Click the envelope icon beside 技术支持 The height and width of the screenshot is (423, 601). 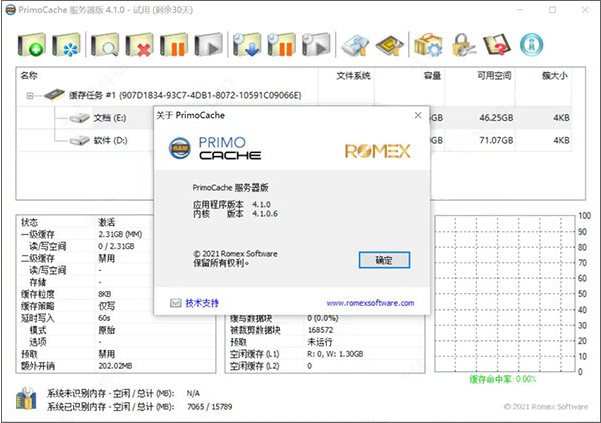[x=176, y=303]
